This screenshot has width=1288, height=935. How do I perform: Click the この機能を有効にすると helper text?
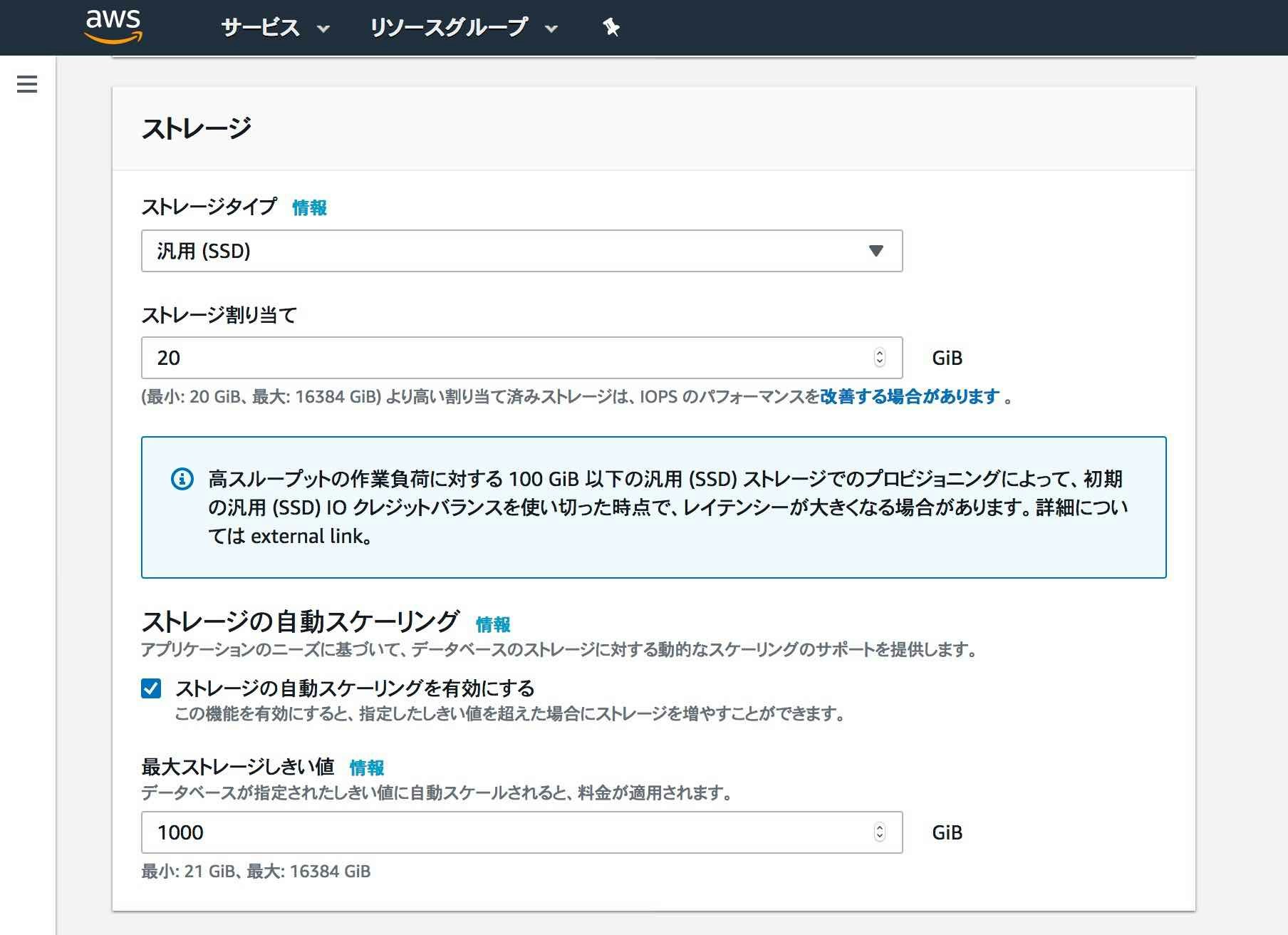pos(510,714)
